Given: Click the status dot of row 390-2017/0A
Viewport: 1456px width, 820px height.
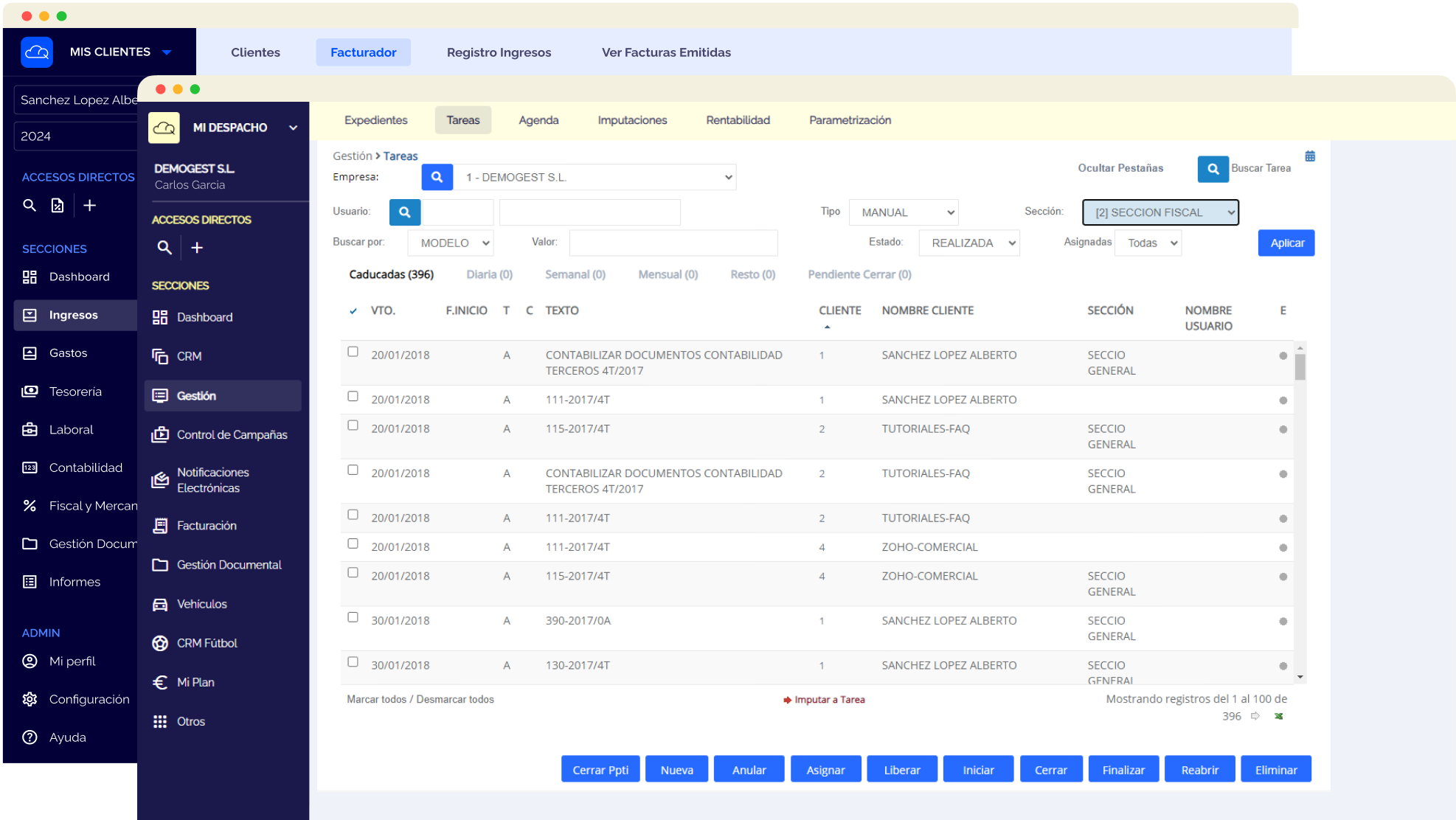Looking at the screenshot, I should [x=1283, y=622].
